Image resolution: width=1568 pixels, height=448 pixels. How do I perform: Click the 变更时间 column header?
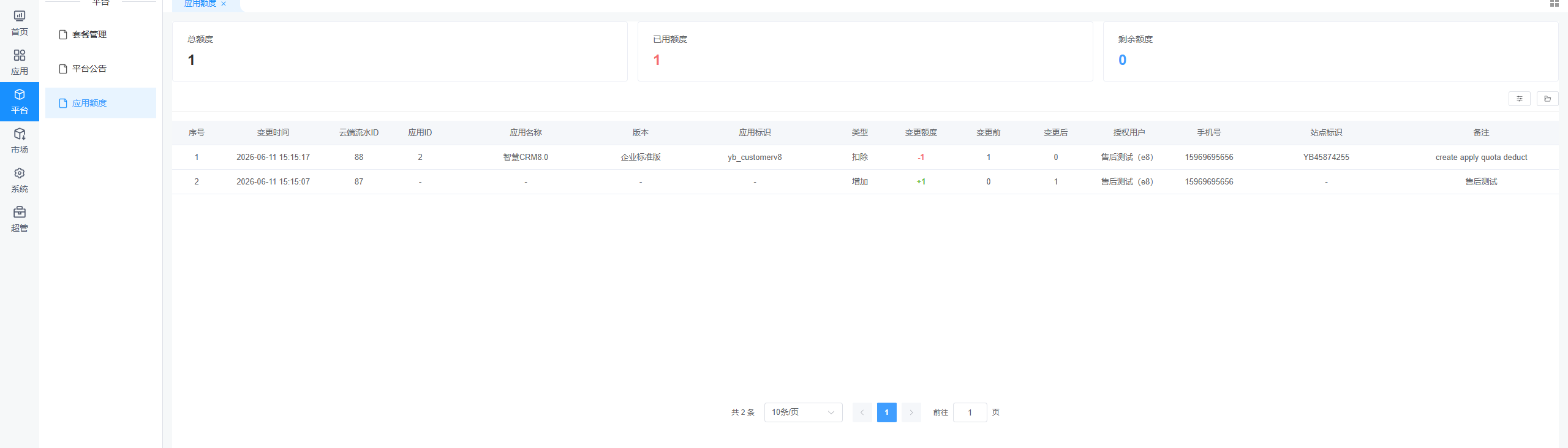(273, 132)
